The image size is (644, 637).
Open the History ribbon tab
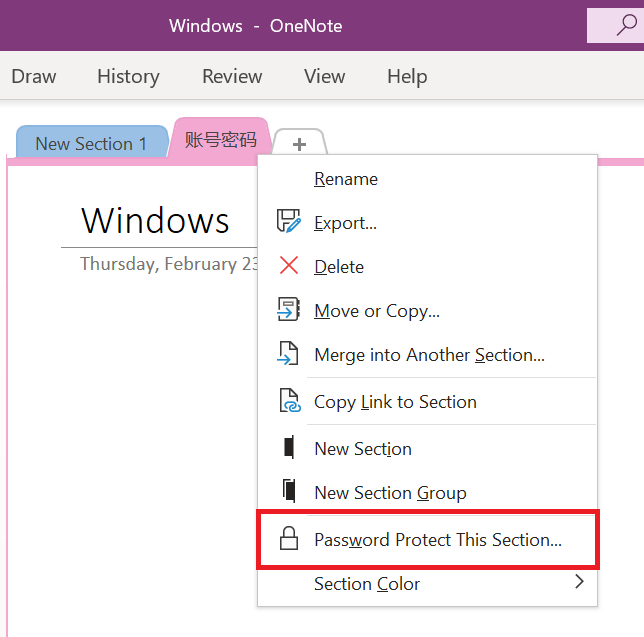click(x=128, y=76)
